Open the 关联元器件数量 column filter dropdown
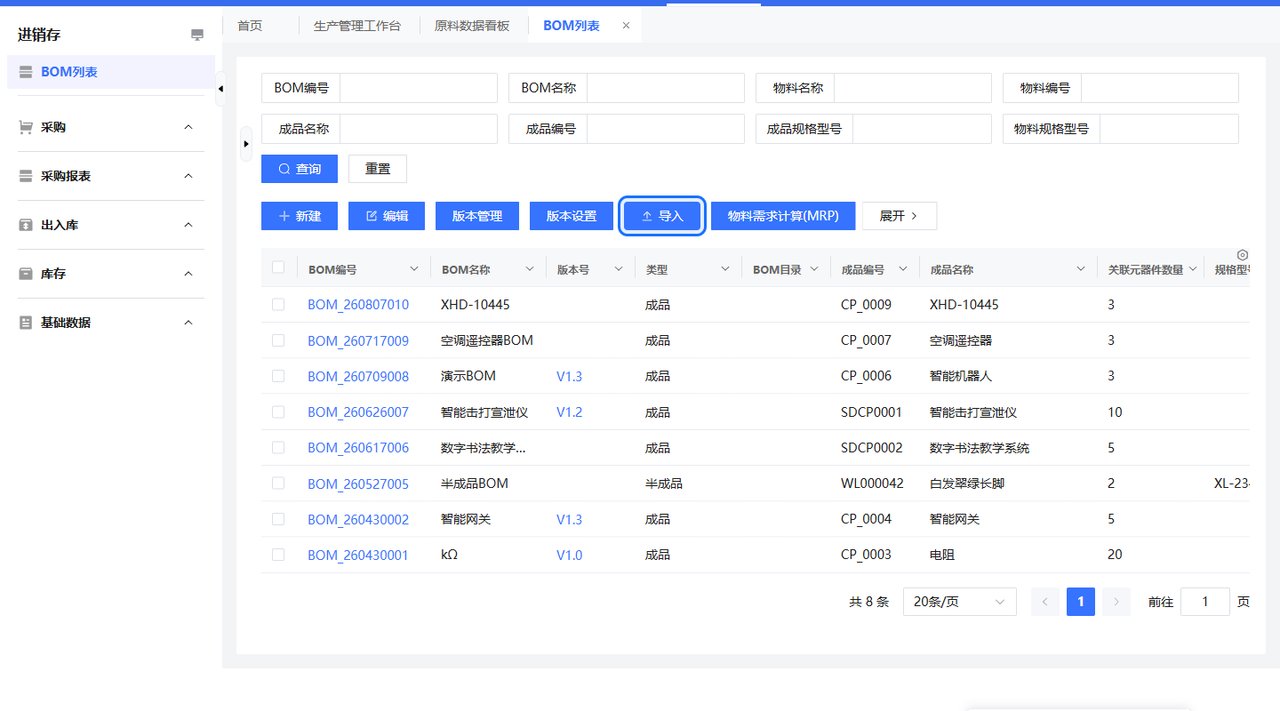The width and height of the screenshot is (1280, 711). (x=1192, y=269)
